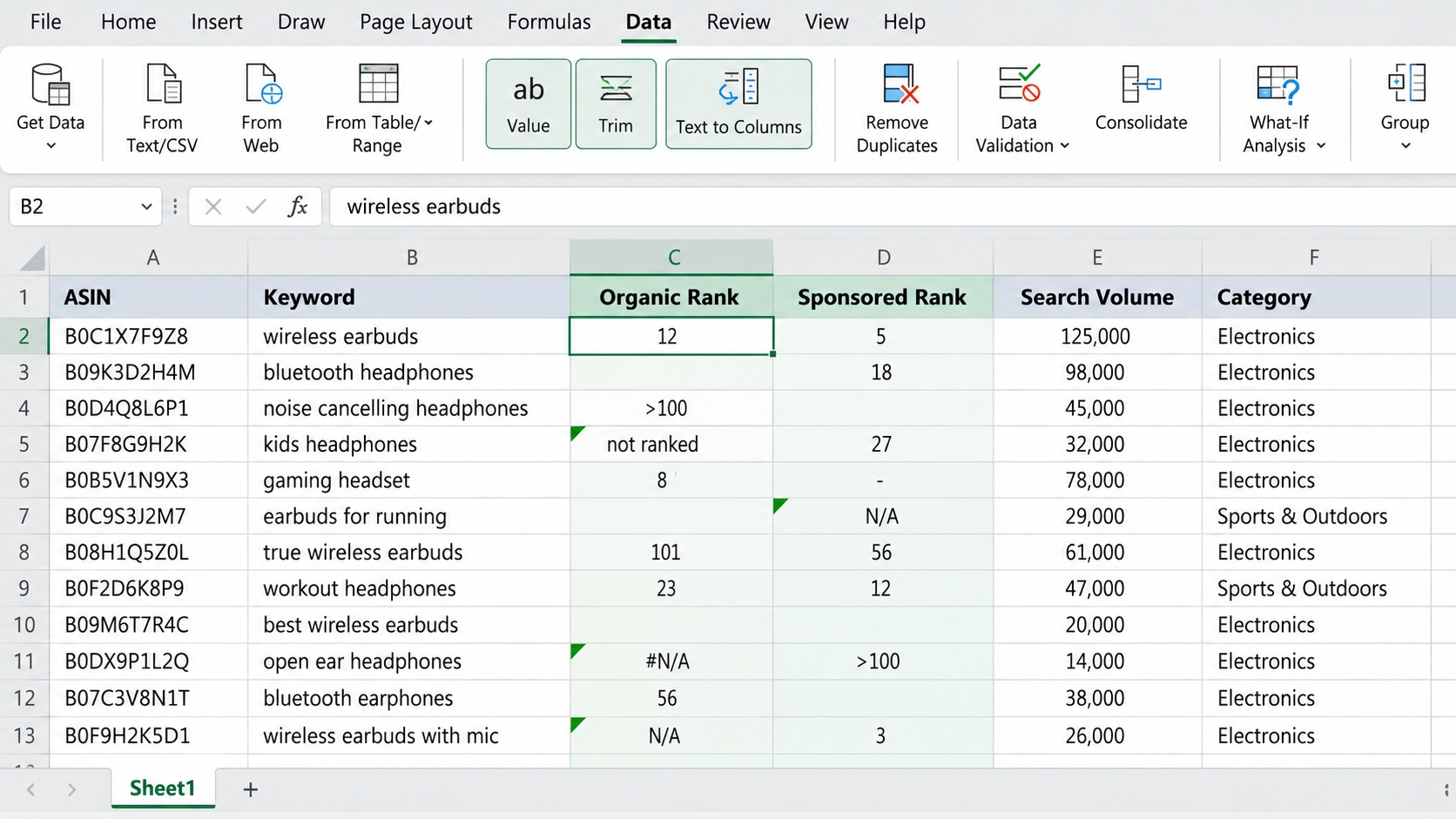This screenshot has width=1456, height=819.
Task: Load data From Table/Range
Action: click(378, 108)
